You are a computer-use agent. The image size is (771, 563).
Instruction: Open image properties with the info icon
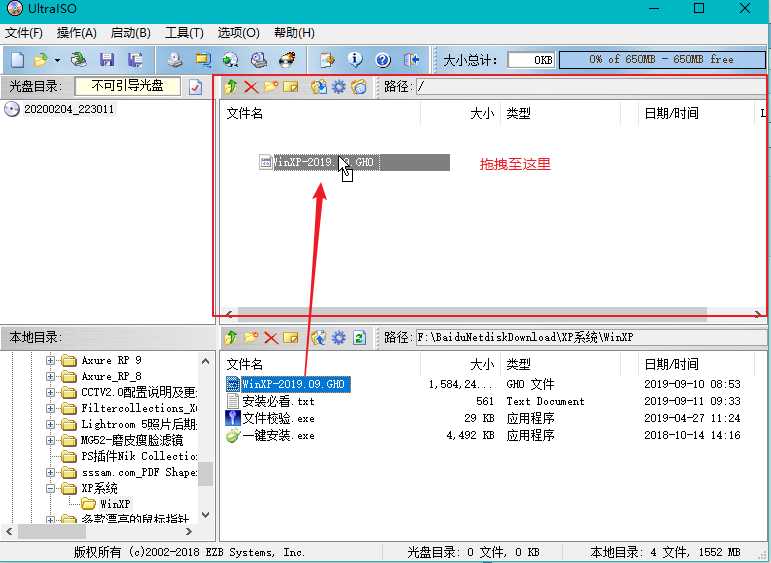355,60
